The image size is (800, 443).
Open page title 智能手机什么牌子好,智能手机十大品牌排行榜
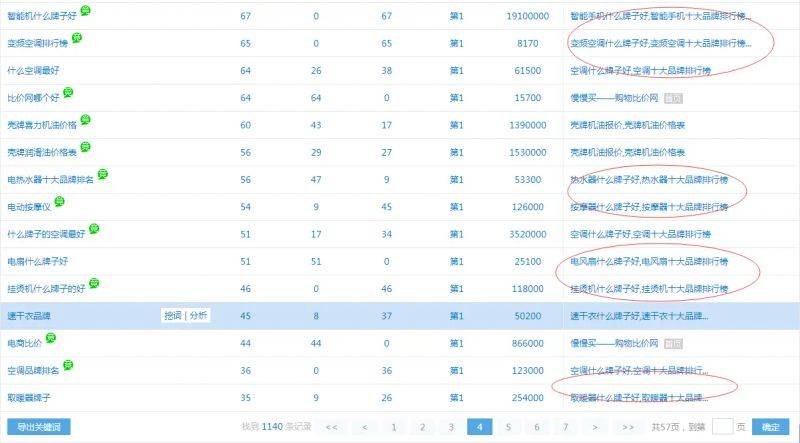click(661, 16)
